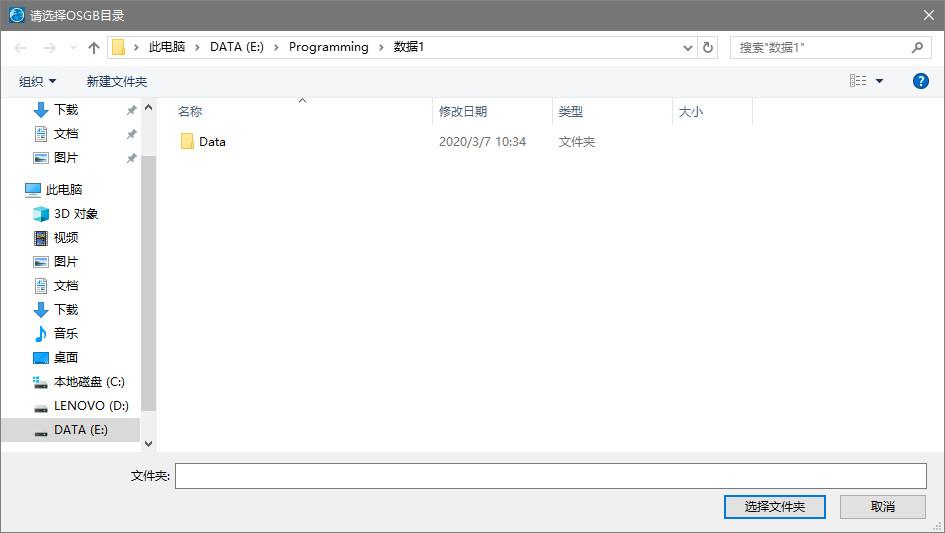Select DATA (E:) drive in navigation pane
The width and height of the screenshot is (945, 533).
pyautogui.click(x=71, y=430)
